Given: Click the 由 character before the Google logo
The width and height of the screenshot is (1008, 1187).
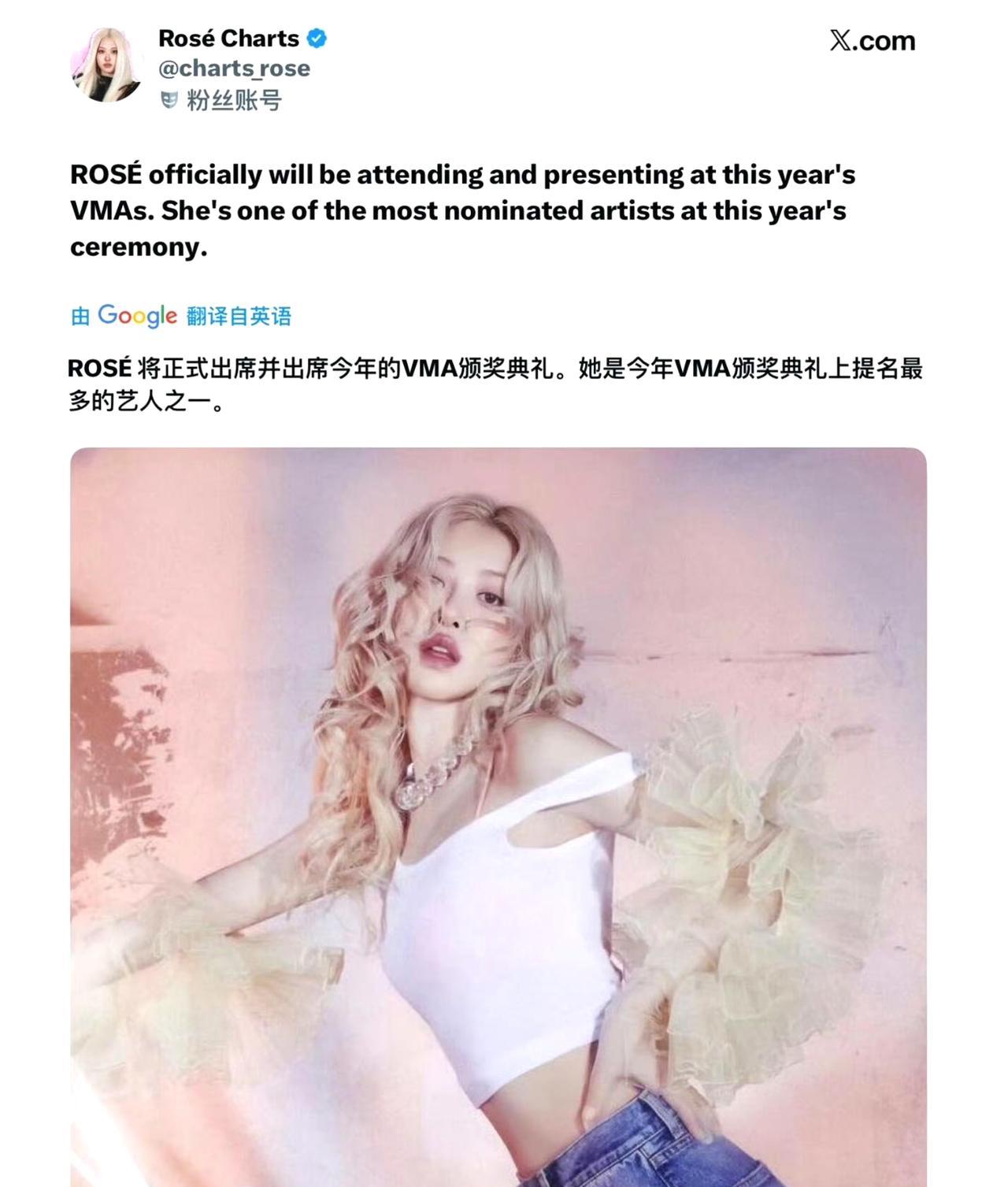Looking at the screenshot, I should coord(80,317).
